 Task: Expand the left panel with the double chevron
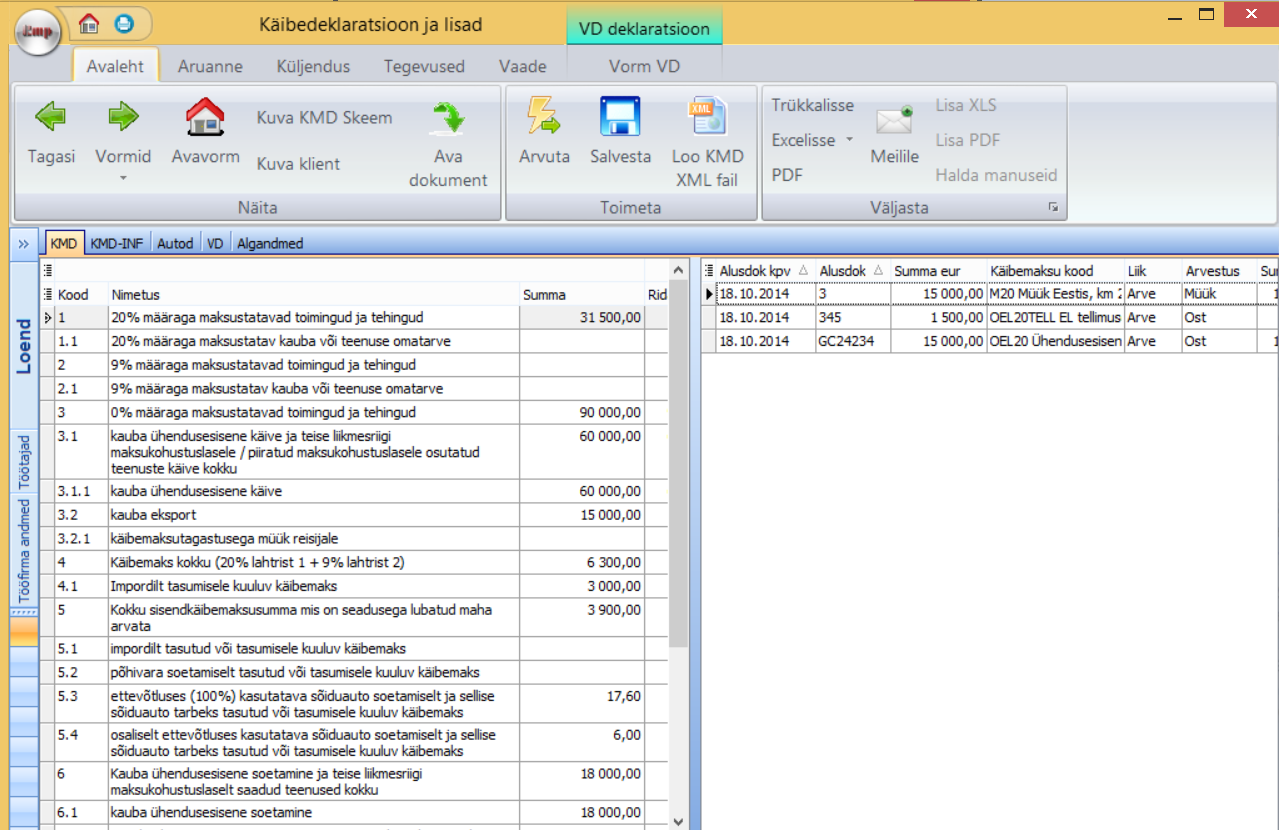[22, 244]
